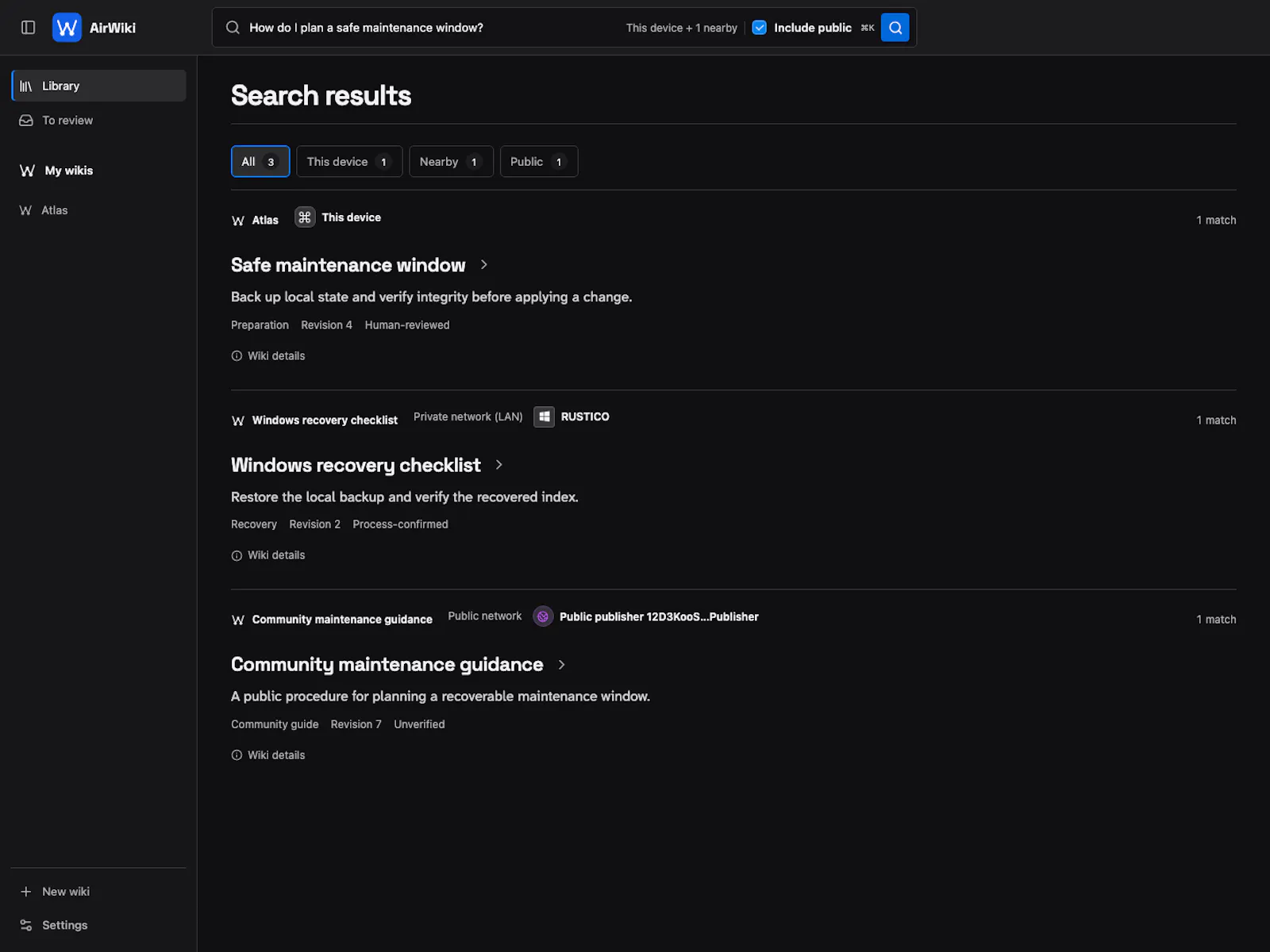This screenshot has width=1270, height=952.
Task: Click the magnifier icon in search field
Action: tap(233, 28)
